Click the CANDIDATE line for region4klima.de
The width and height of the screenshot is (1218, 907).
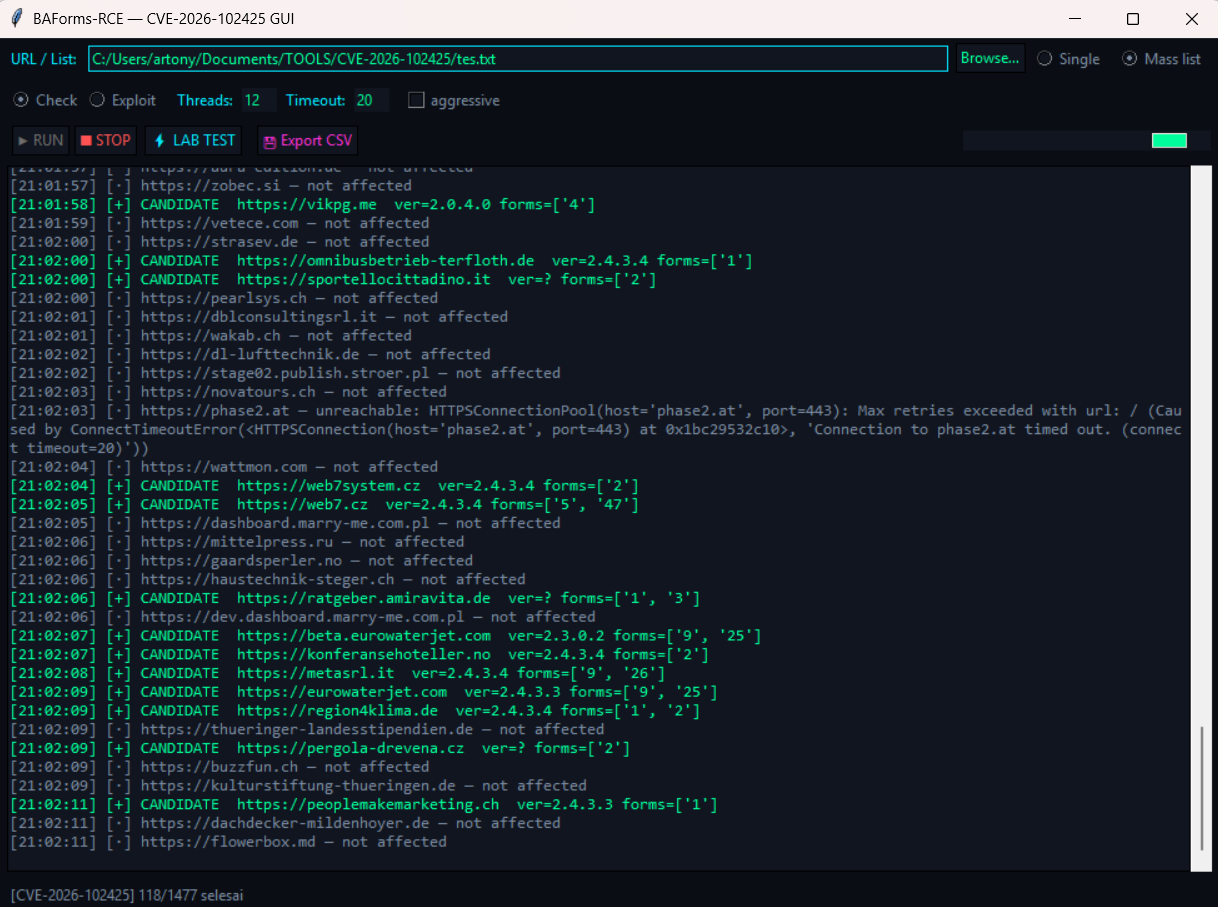pos(355,711)
